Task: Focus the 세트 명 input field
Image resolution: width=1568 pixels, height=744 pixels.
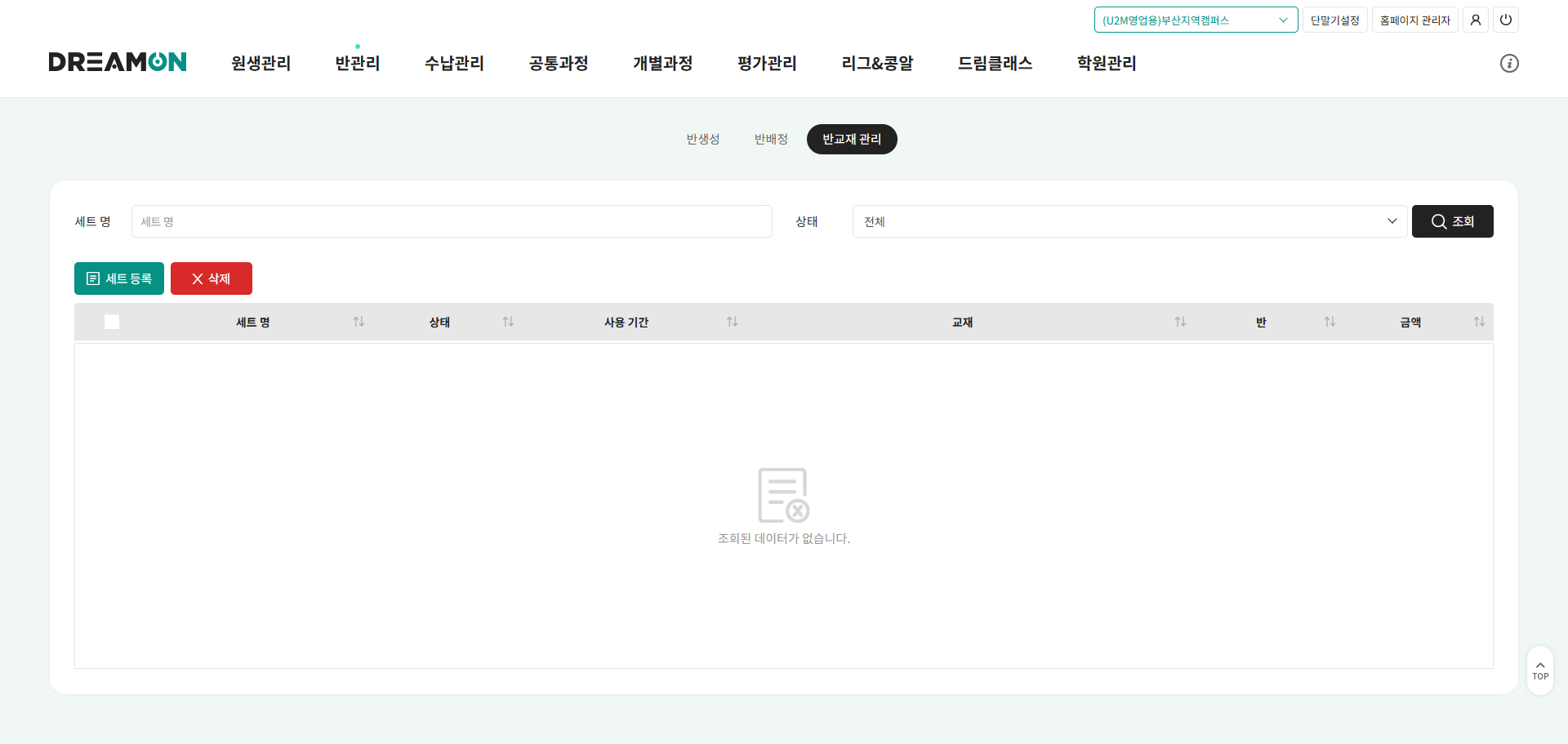Action: [x=452, y=221]
